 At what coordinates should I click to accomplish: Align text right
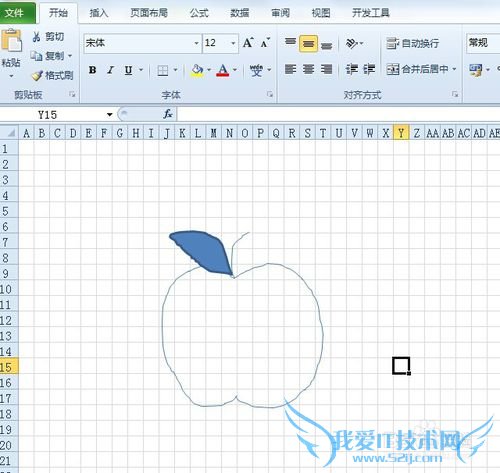click(x=326, y=69)
